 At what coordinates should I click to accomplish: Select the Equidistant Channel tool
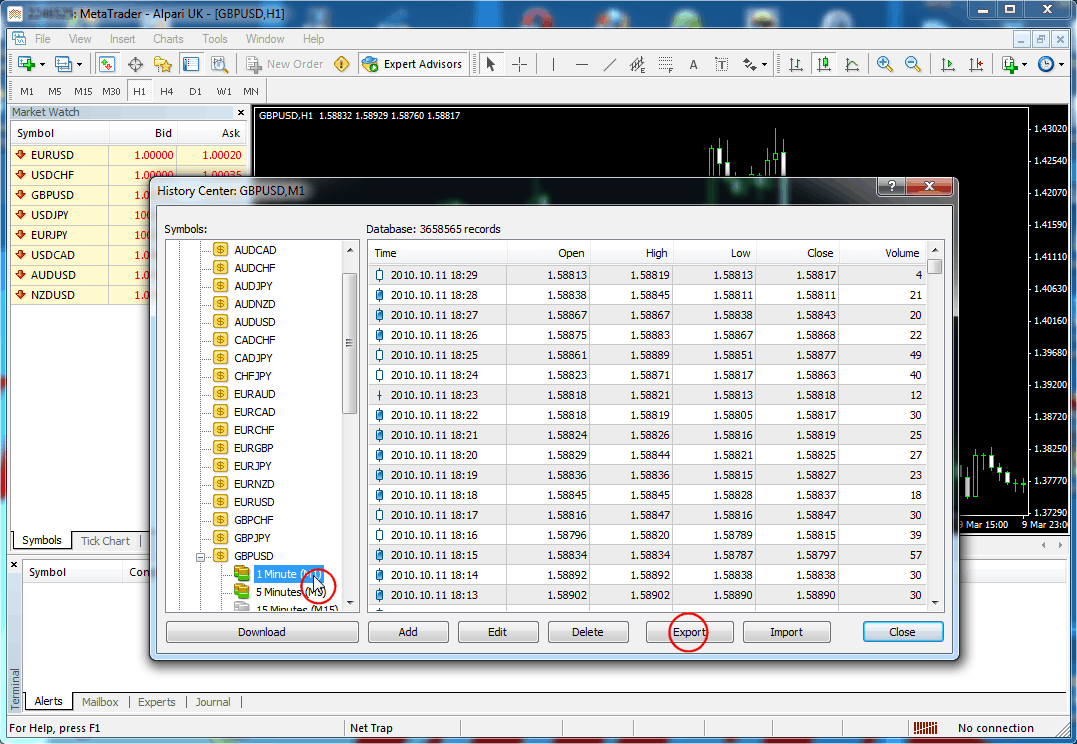point(637,64)
